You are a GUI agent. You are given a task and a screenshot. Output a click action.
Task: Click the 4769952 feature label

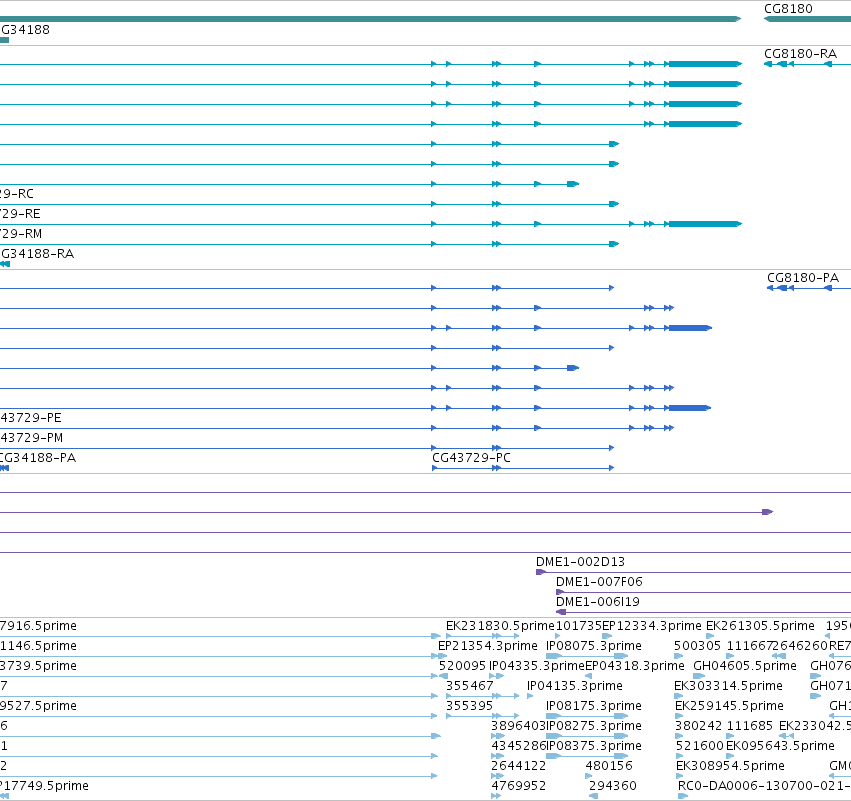tap(518, 786)
